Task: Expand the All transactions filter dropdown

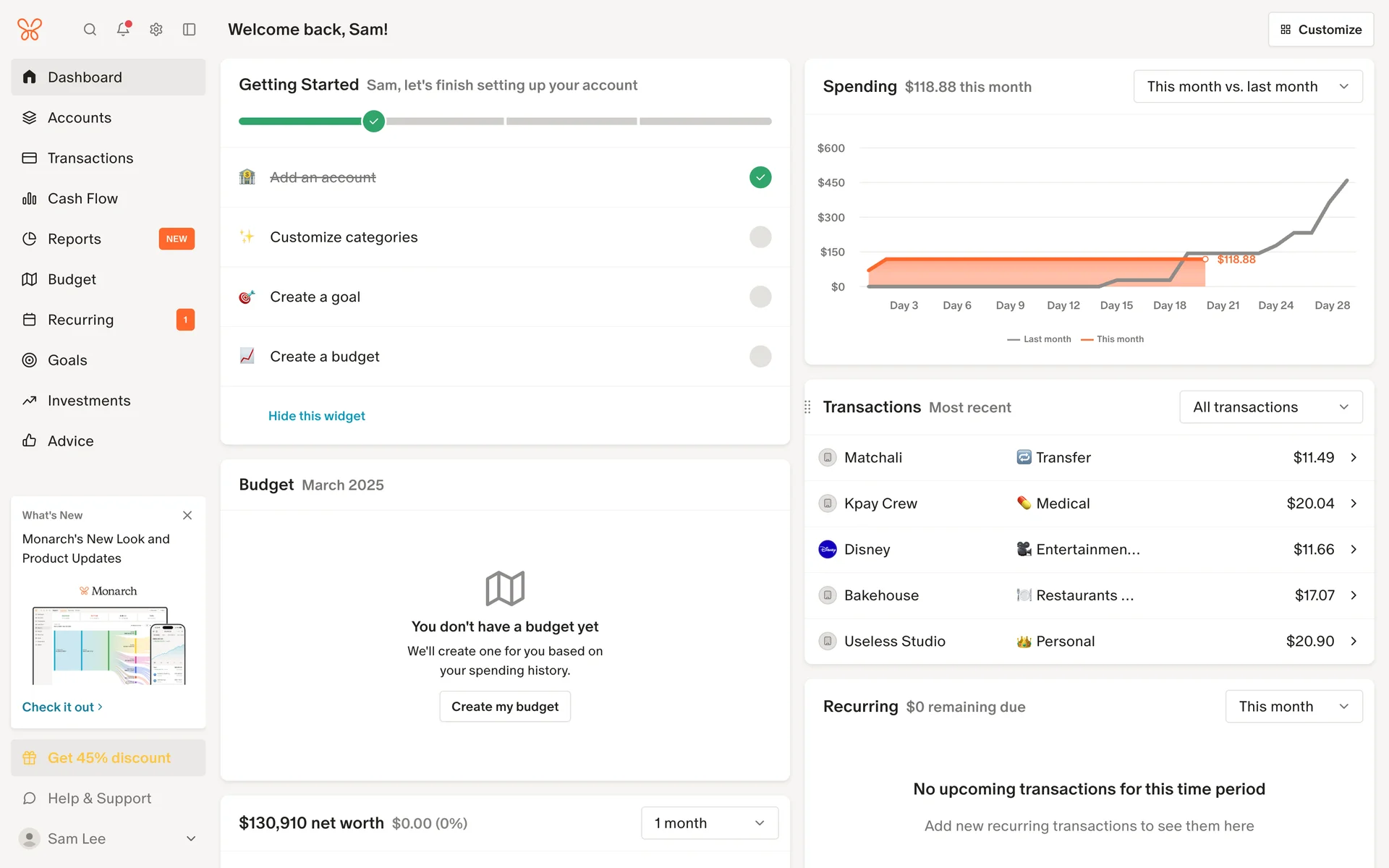Action: [1270, 407]
